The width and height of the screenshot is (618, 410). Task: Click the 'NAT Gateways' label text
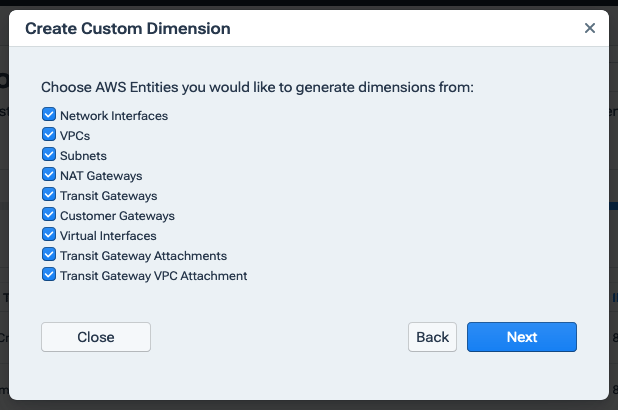(x=101, y=176)
